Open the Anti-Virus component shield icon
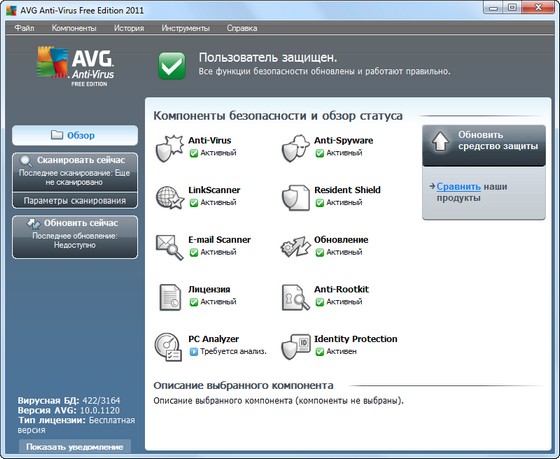Viewport: 560px width, 459px height. tap(170, 148)
